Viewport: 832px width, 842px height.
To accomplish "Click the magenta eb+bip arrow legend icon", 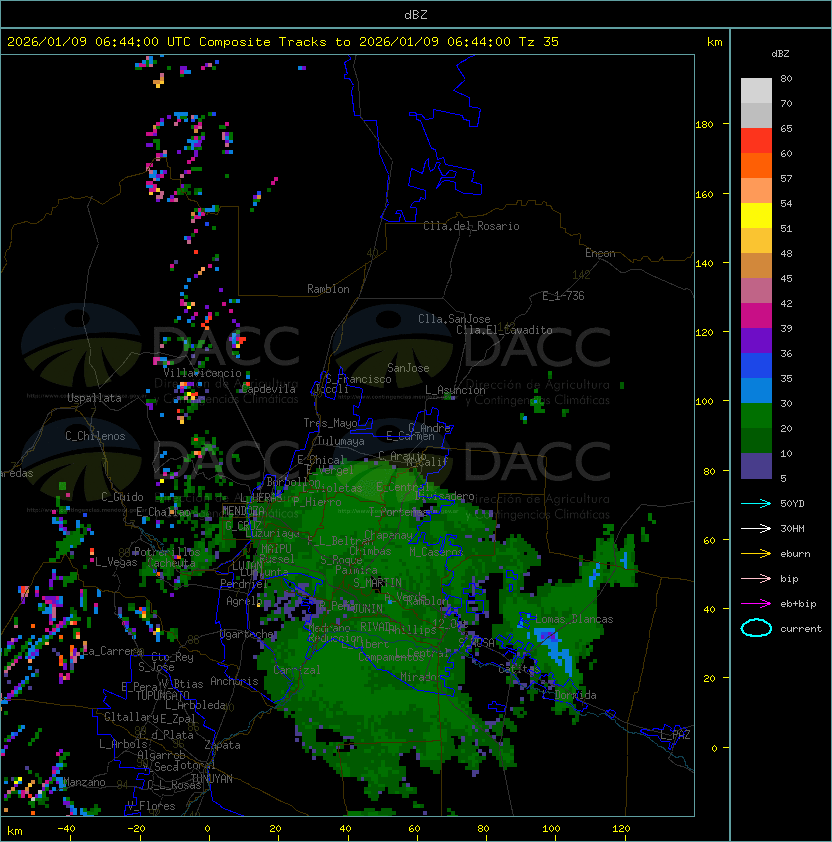I will pos(756,604).
